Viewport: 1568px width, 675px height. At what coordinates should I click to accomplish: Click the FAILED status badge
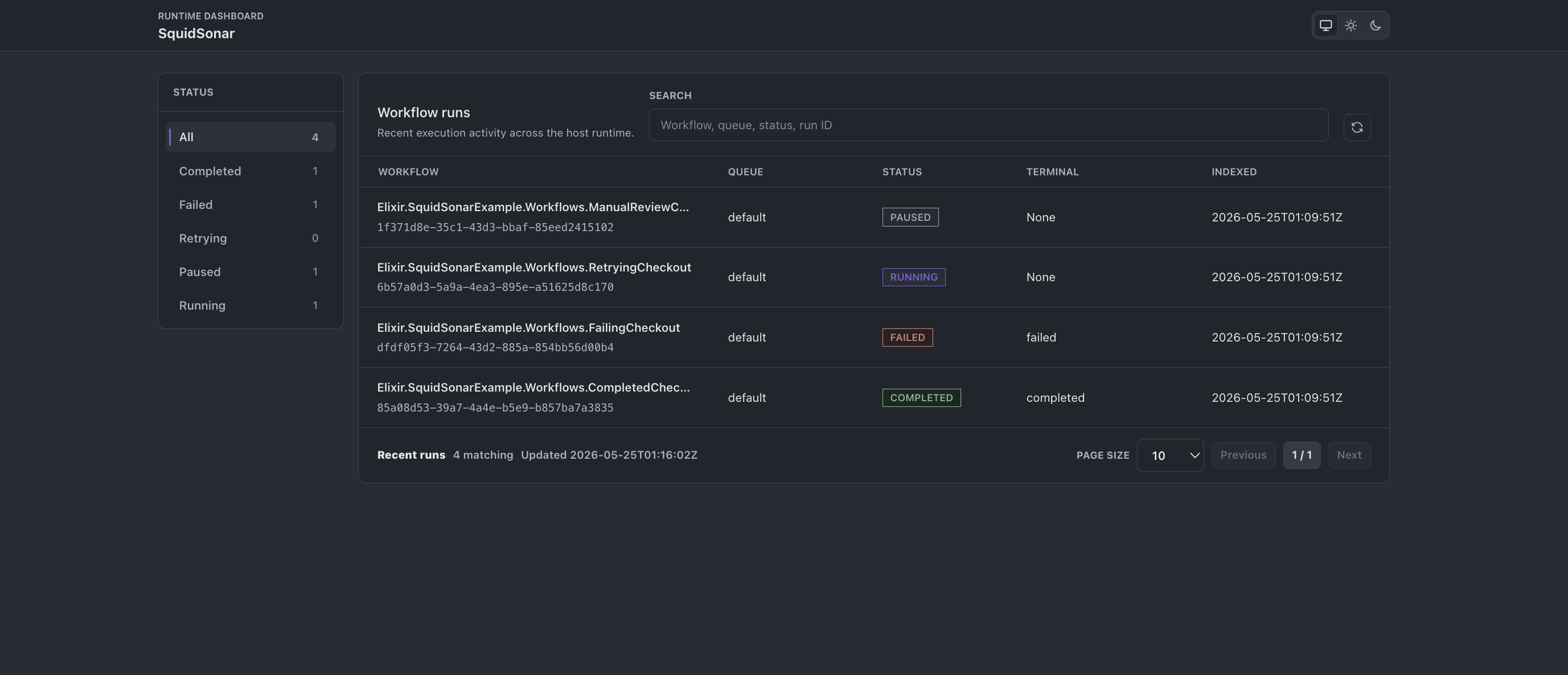(907, 337)
